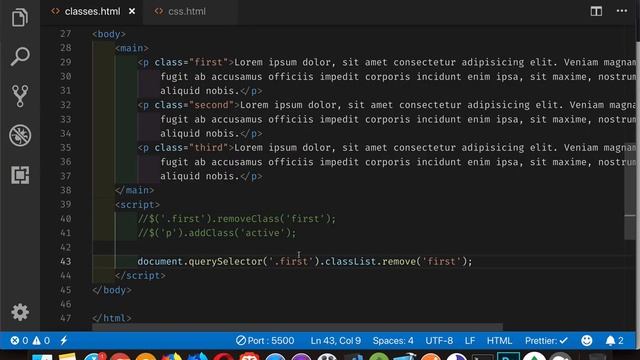The width and height of the screenshot is (640, 360).
Task: Click the closing html tag on line 47
Action: pyautogui.click(x=111, y=318)
